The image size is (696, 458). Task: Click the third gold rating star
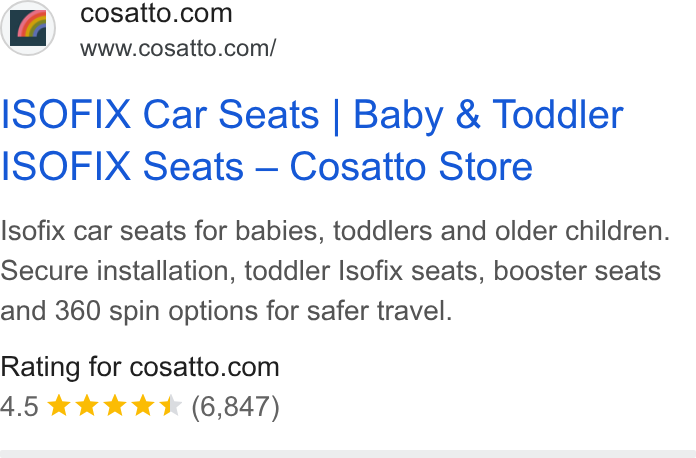tap(115, 406)
